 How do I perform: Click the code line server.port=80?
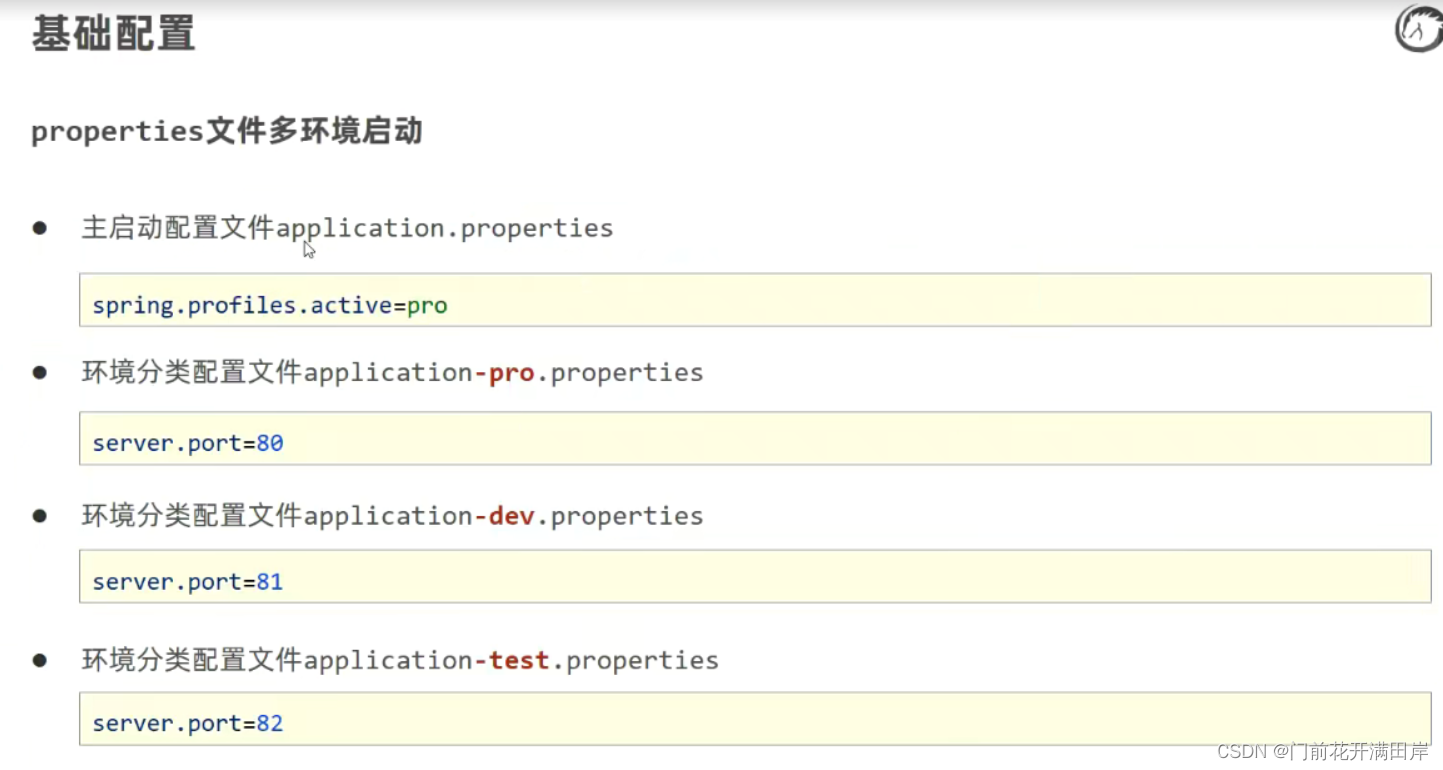(188, 443)
